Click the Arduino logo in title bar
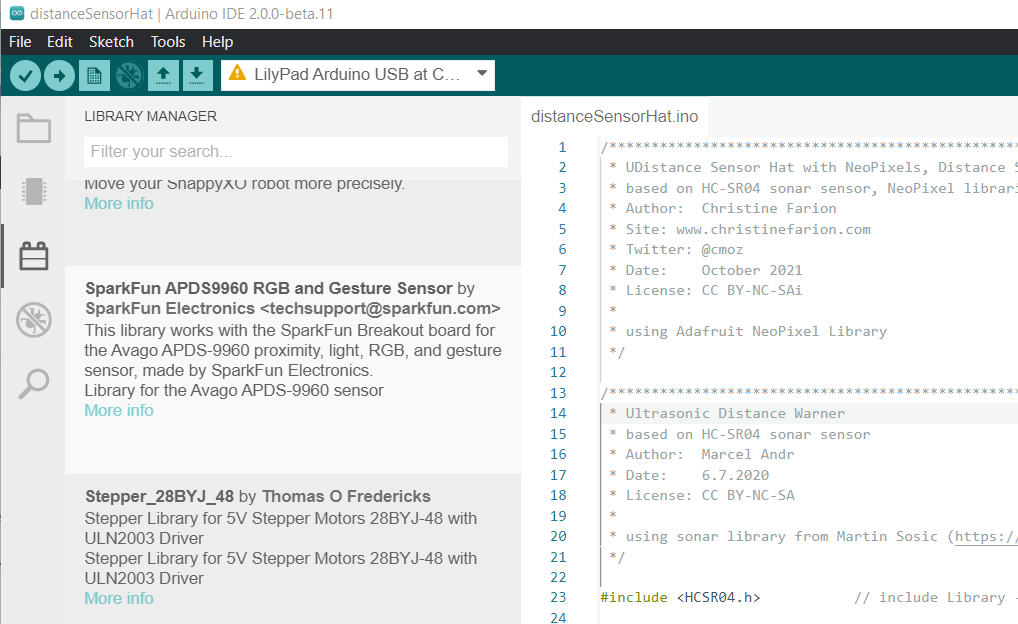 pyautogui.click(x=17, y=14)
